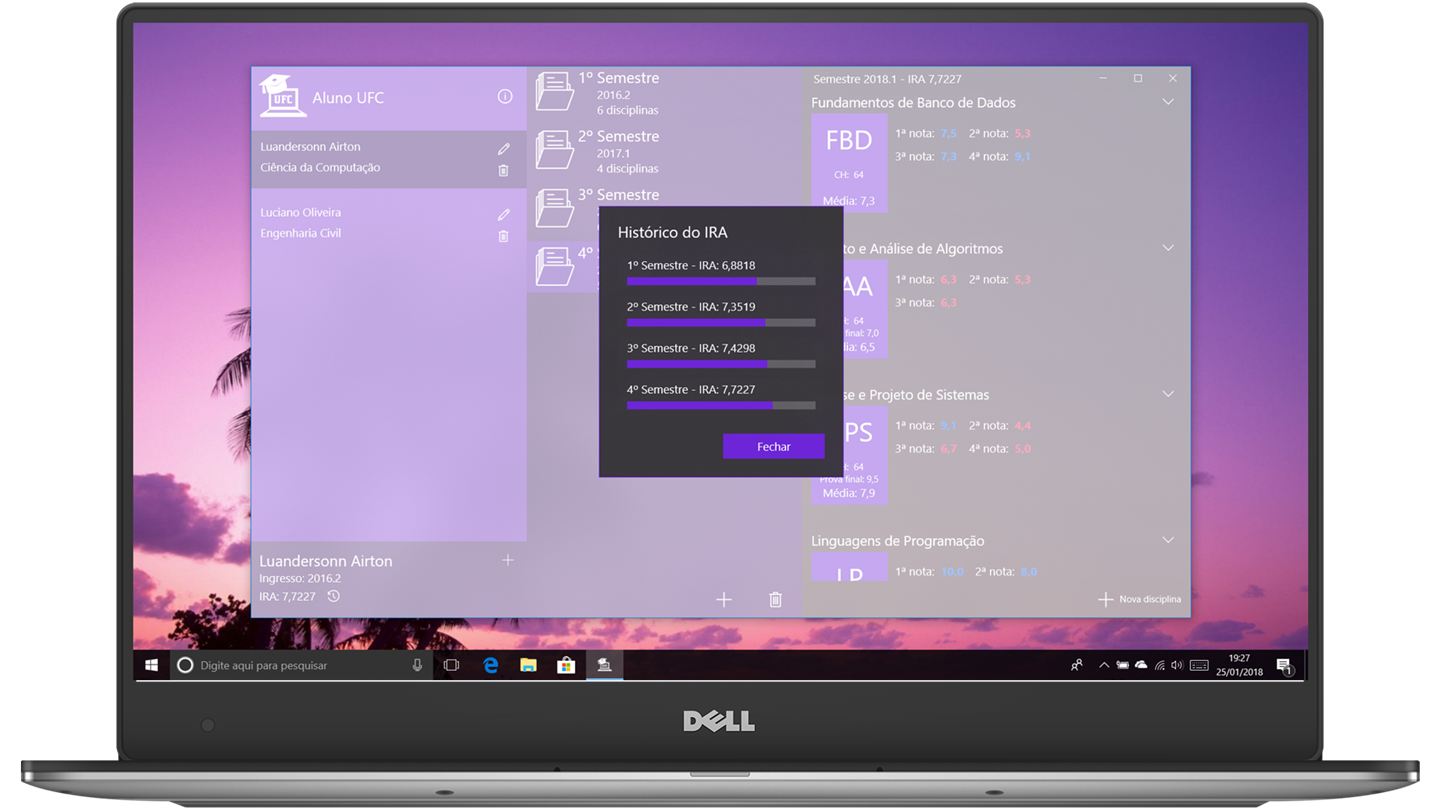Open the FBD discipline tile

pos(849,162)
